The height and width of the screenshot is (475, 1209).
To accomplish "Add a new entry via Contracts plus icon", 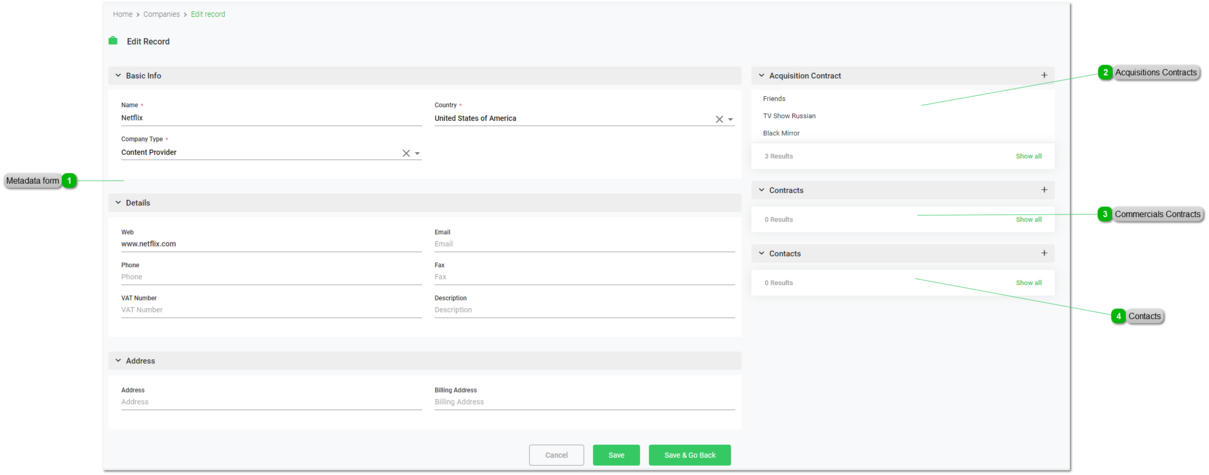I will tap(1044, 190).
